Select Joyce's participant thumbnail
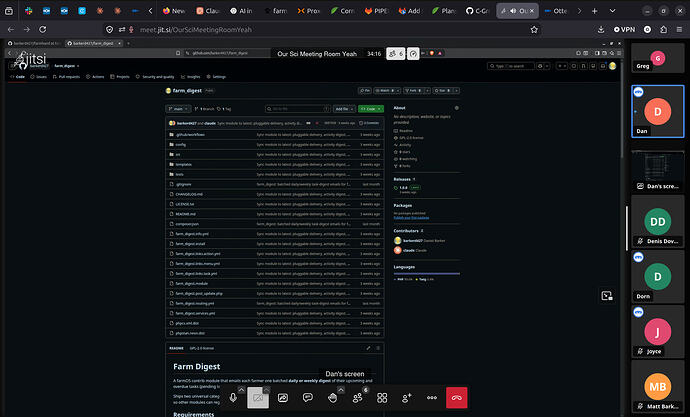Viewport: 690px width, 417px height. pyautogui.click(x=657, y=331)
